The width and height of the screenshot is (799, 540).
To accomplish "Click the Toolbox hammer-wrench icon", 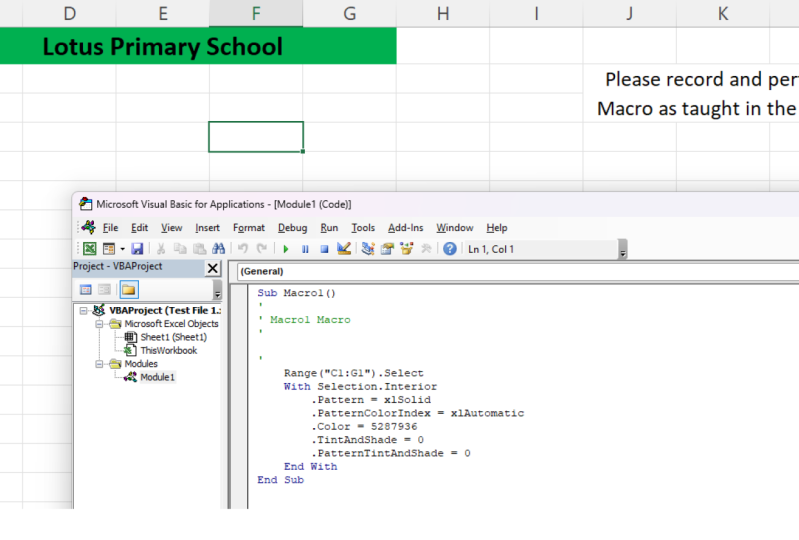I will click(x=426, y=249).
